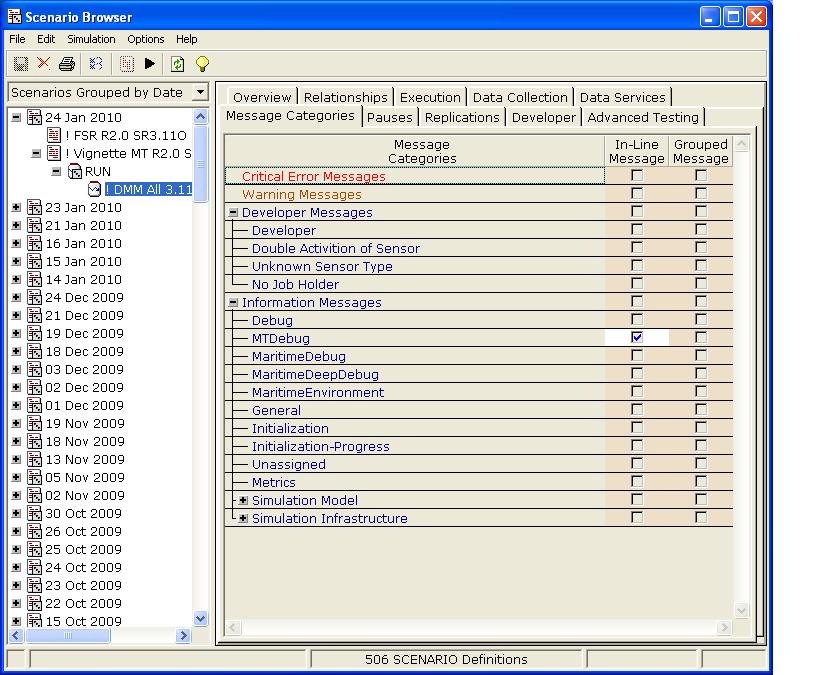Collapse the Developer Messages category
Viewport: 840px width, 675px height.
233,212
